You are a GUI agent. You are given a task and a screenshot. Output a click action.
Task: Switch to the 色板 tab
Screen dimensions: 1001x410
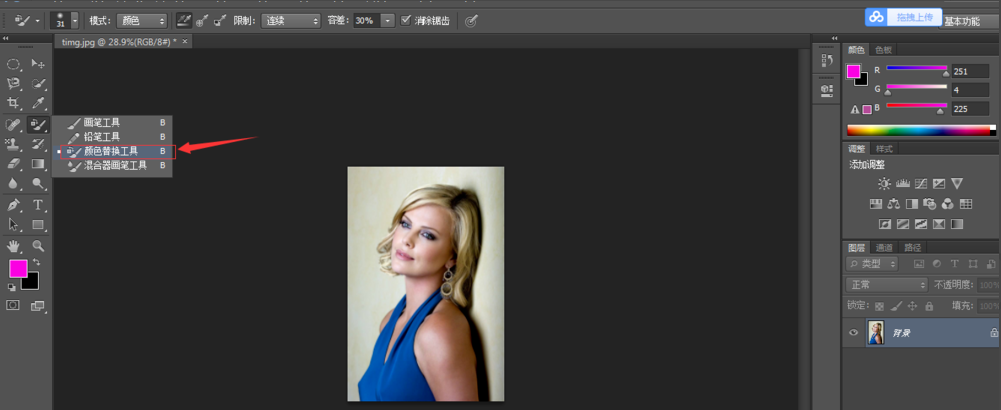[x=884, y=50]
